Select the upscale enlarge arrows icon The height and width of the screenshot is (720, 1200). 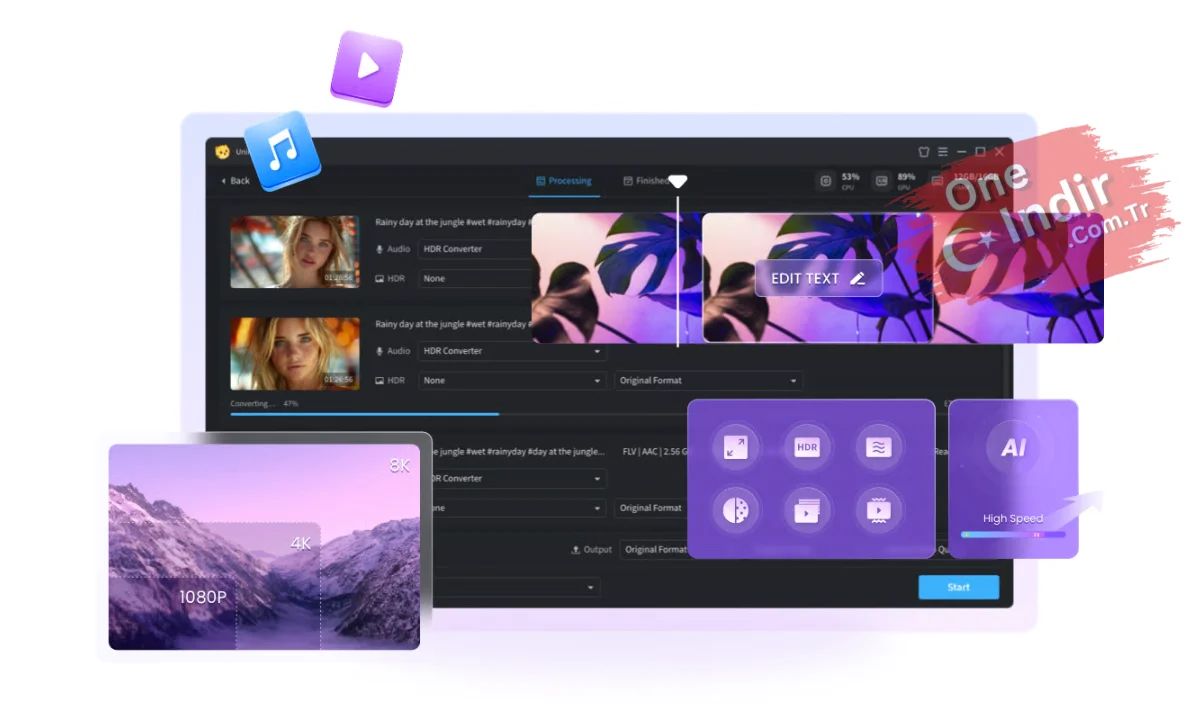pyautogui.click(x=737, y=448)
